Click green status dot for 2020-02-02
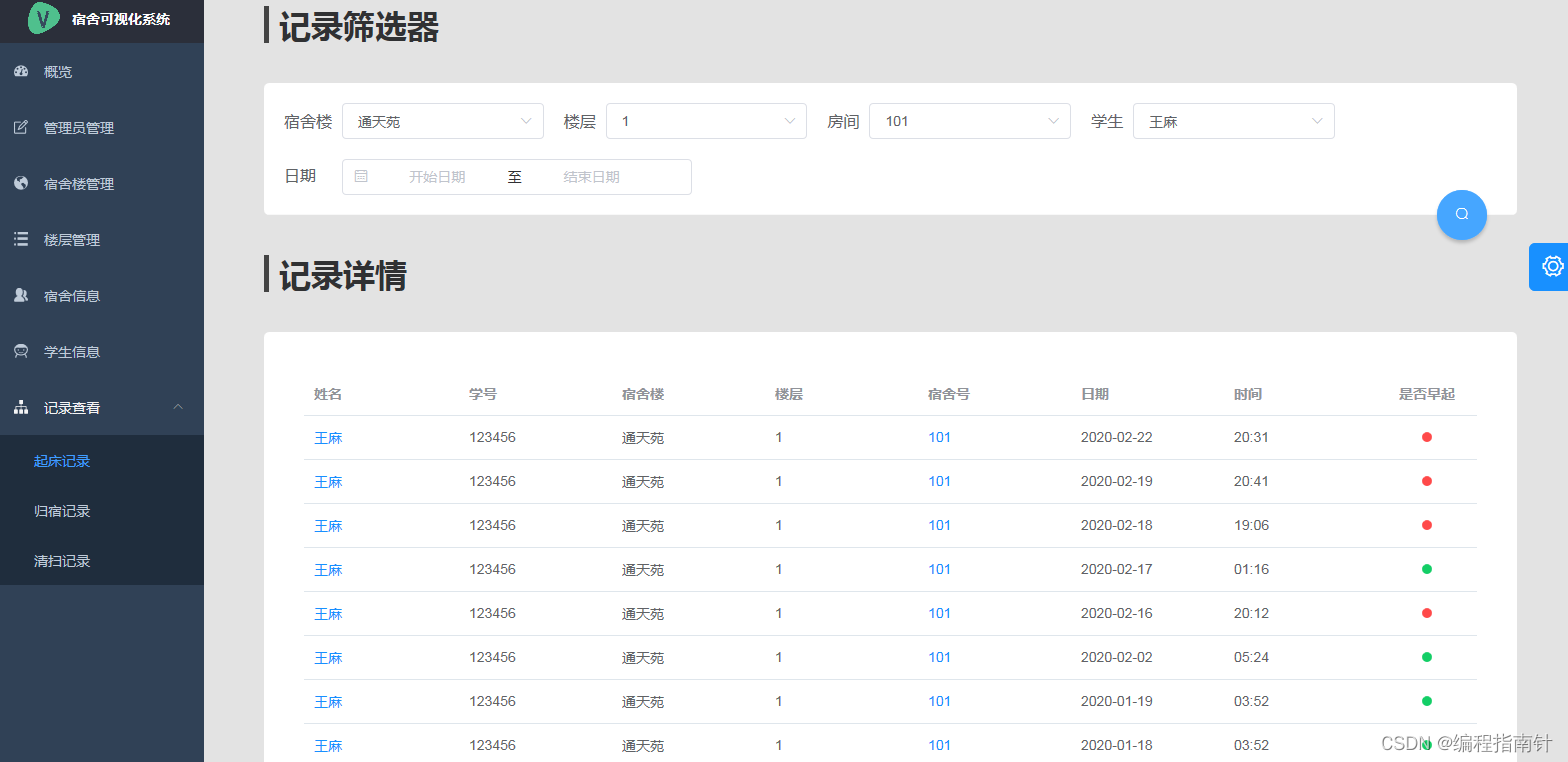 1427,657
